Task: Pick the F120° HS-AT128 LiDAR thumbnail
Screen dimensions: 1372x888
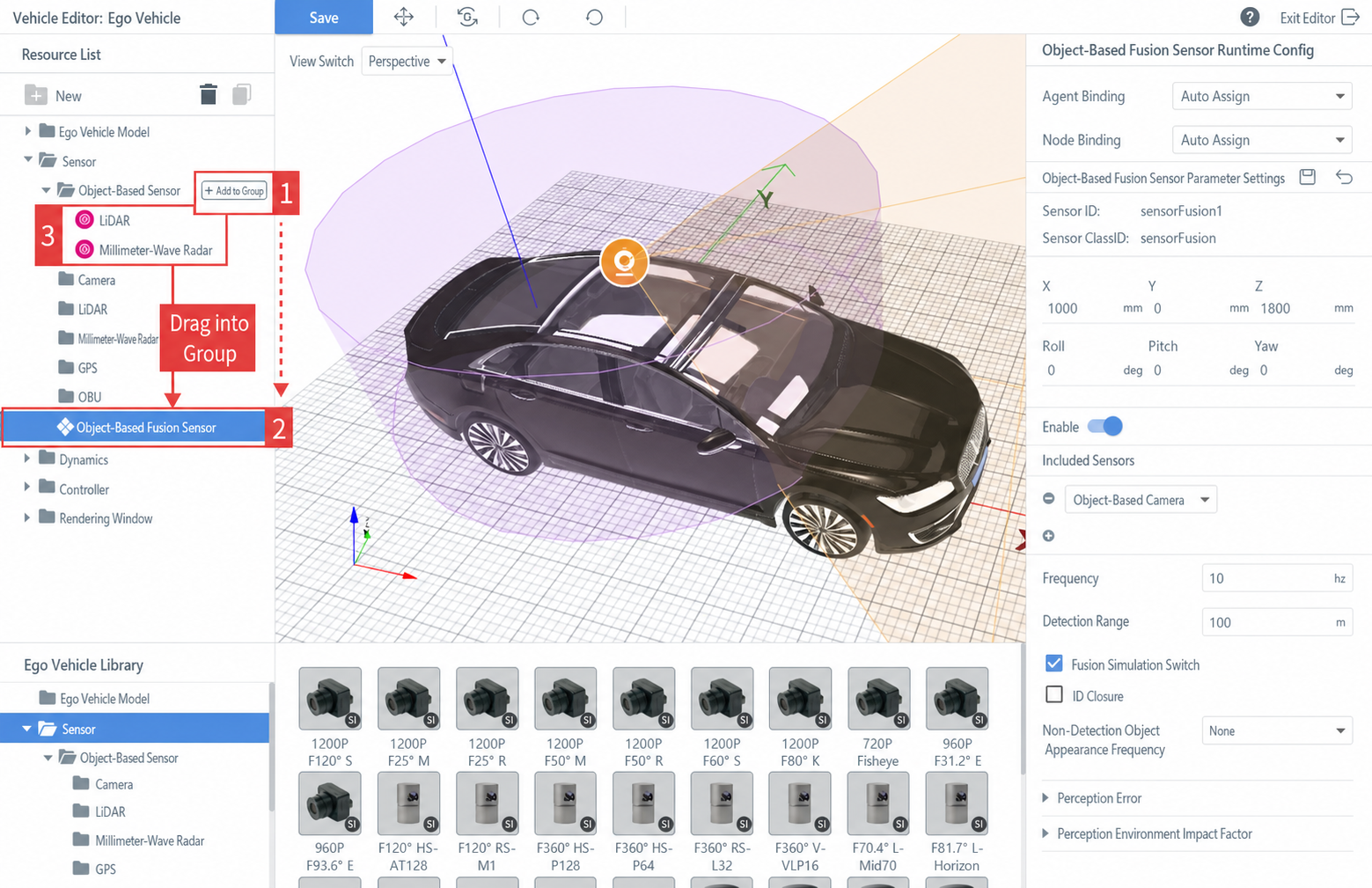Action: point(408,804)
